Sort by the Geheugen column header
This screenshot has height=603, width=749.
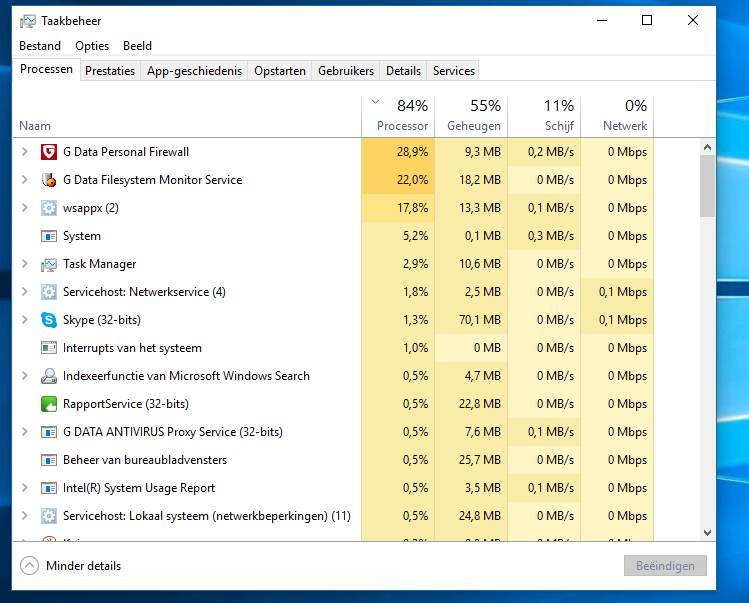point(471,117)
